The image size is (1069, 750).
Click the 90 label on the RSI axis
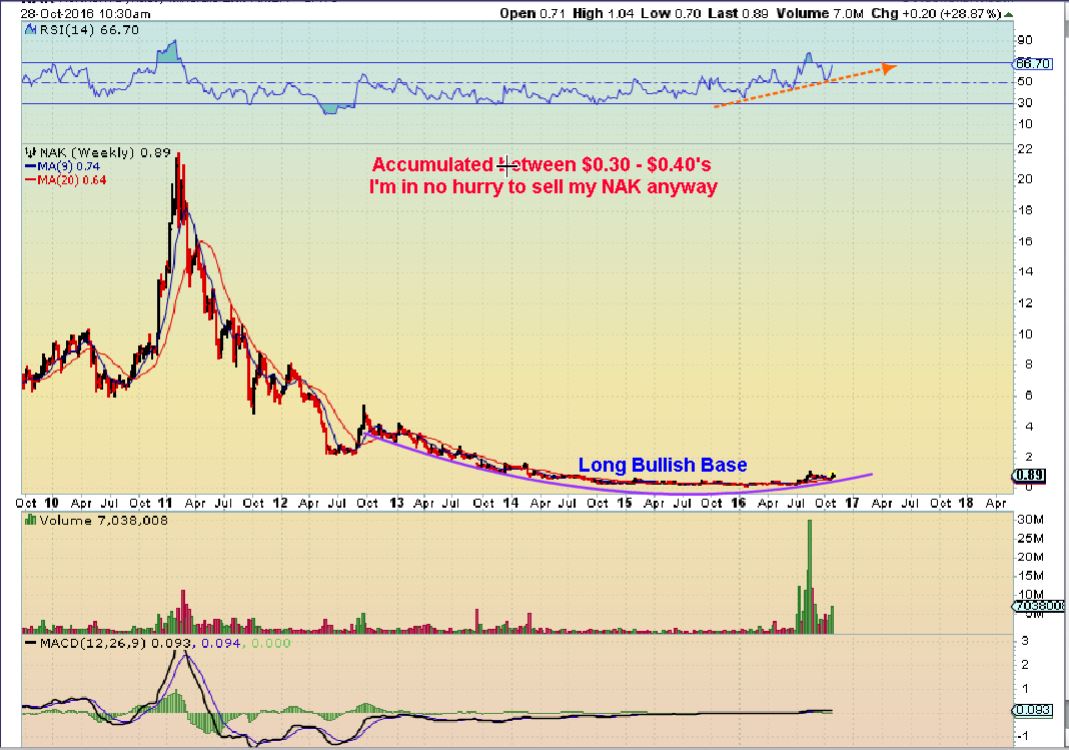pyautogui.click(x=1024, y=40)
